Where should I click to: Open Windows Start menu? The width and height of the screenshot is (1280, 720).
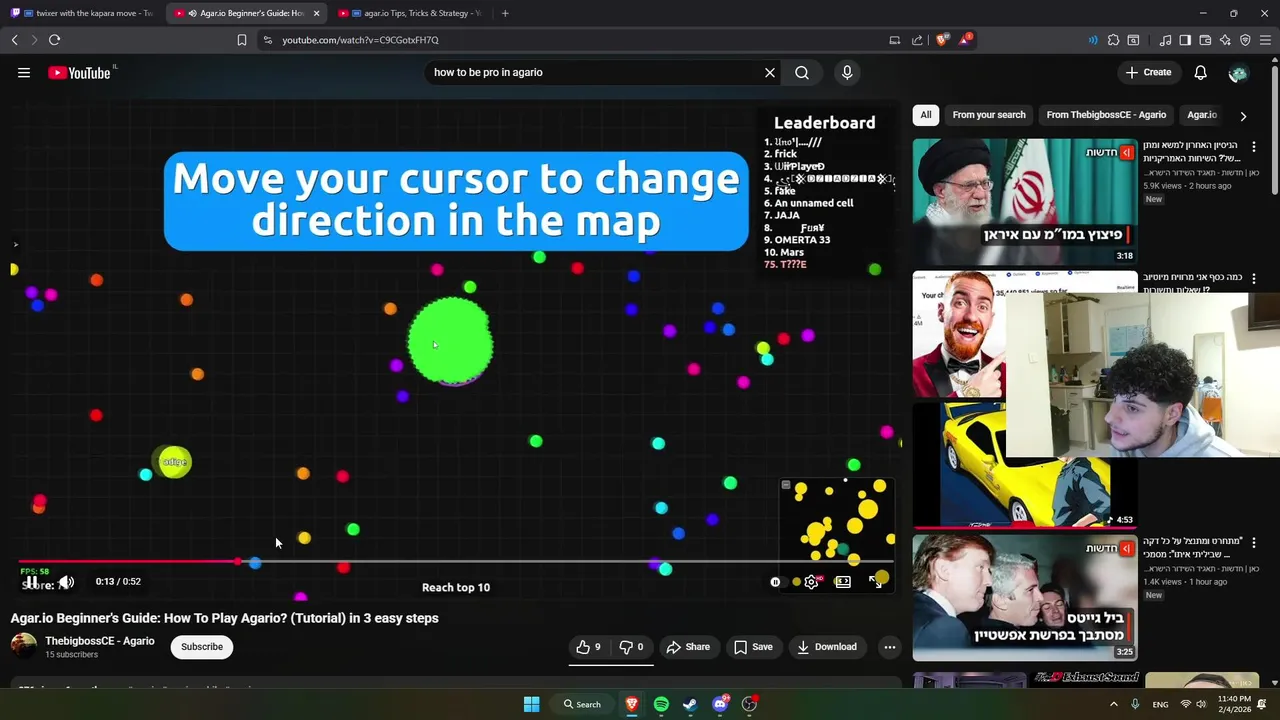(x=531, y=704)
